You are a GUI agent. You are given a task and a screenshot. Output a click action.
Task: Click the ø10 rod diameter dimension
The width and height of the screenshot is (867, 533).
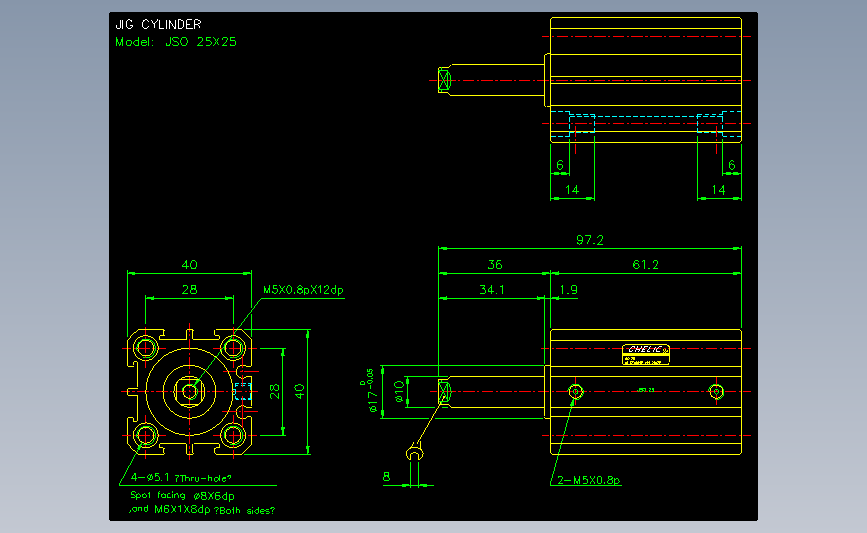coord(399,391)
